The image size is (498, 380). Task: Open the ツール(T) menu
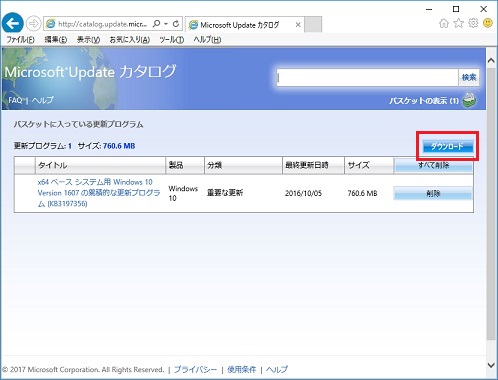click(x=171, y=40)
